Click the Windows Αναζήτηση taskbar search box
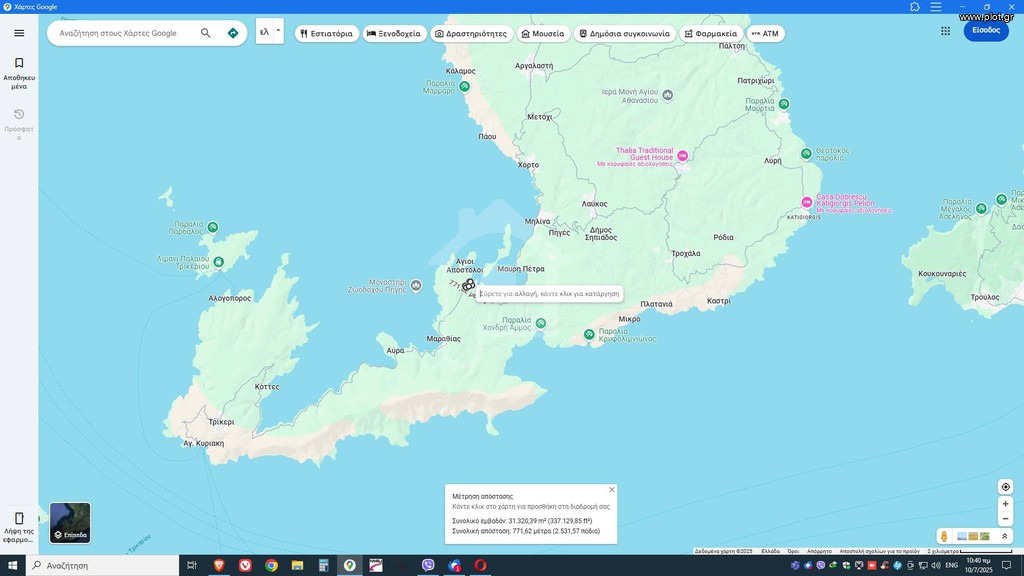Viewport: 1024px width, 576px height. (103, 566)
